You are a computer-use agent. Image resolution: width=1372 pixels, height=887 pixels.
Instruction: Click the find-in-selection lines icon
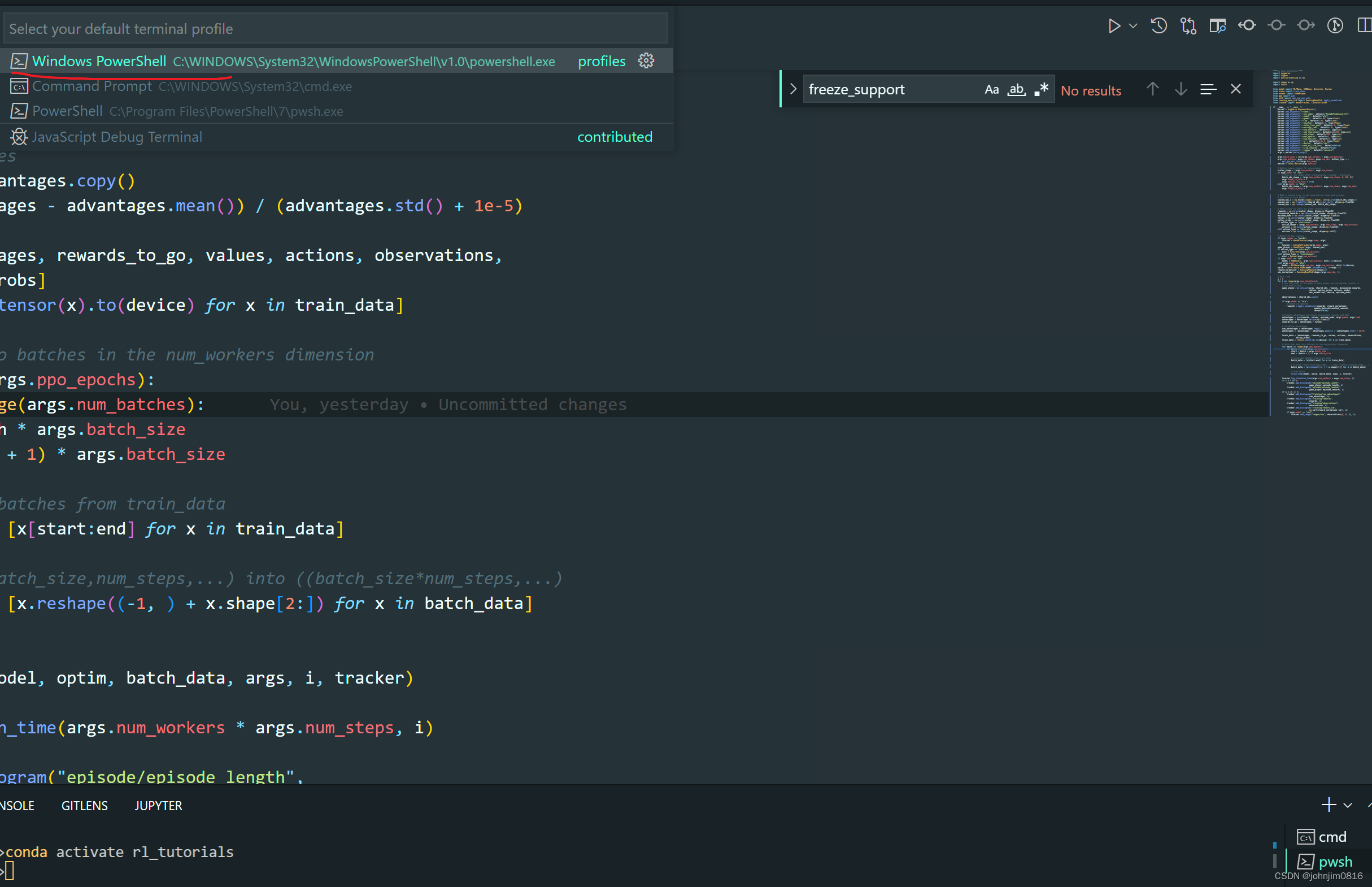pyautogui.click(x=1208, y=89)
